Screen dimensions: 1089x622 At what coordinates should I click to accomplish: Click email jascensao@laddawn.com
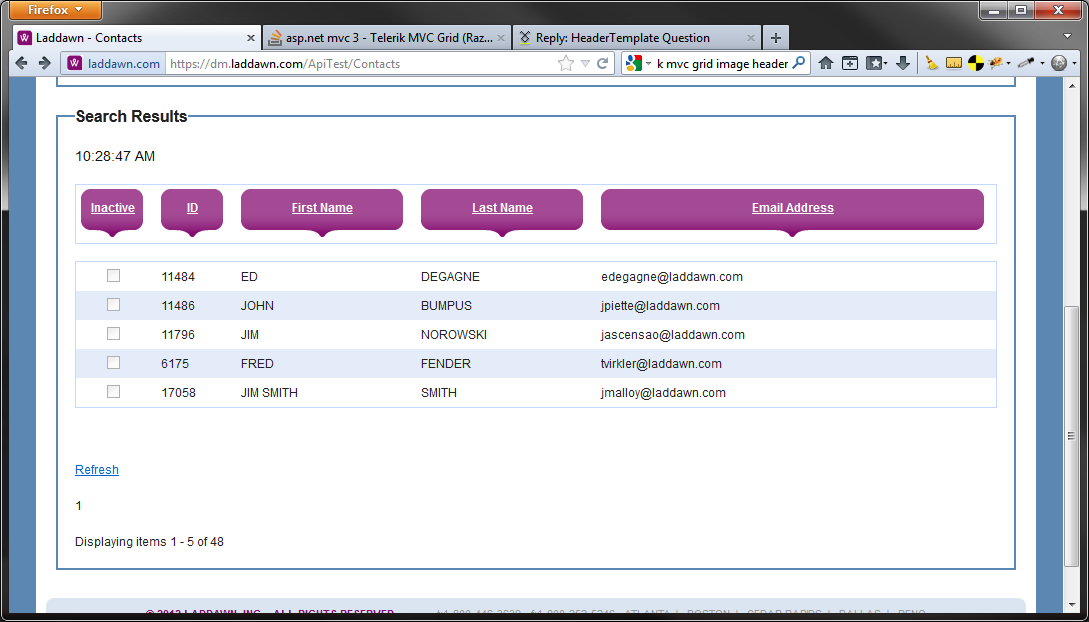point(673,335)
